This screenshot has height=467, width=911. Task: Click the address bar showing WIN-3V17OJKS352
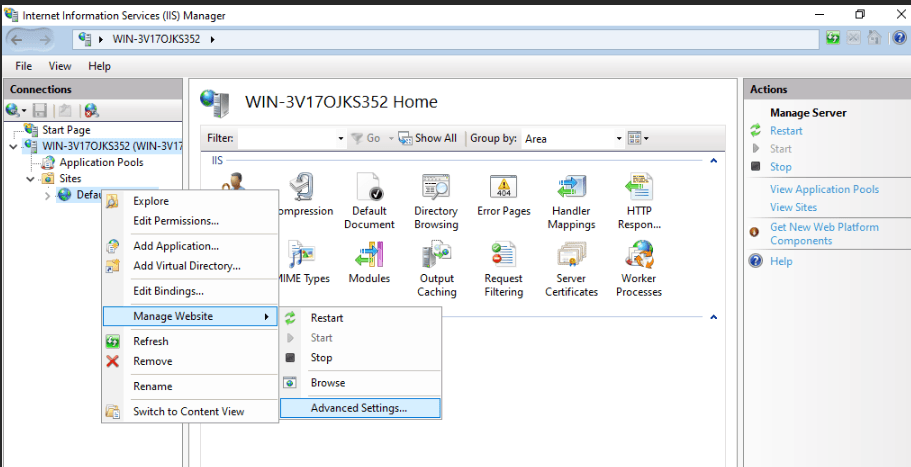446,39
